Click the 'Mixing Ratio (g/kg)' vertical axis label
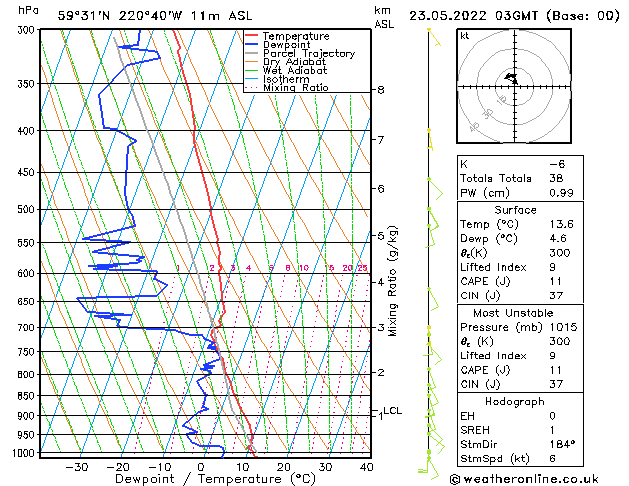This screenshot has width=629, height=486. (392, 281)
